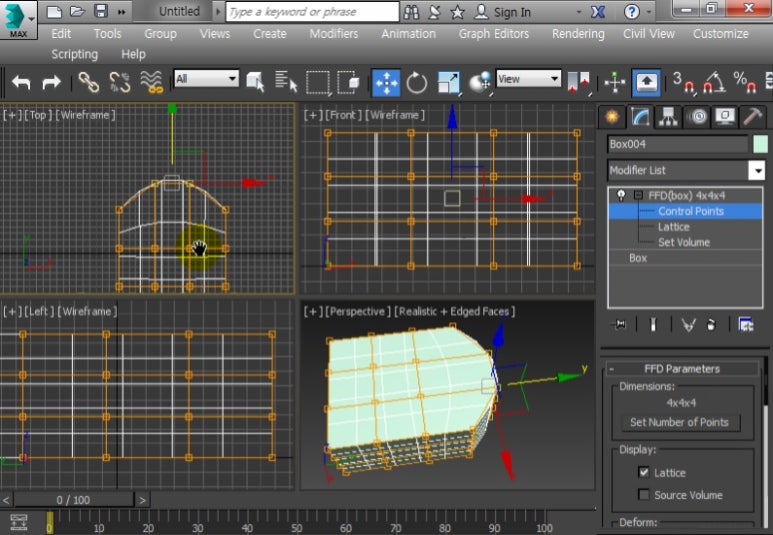Open the Display command panel tab
The height and width of the screenshot is (535, 773).
pyautogui.click(x=725, y=117)
